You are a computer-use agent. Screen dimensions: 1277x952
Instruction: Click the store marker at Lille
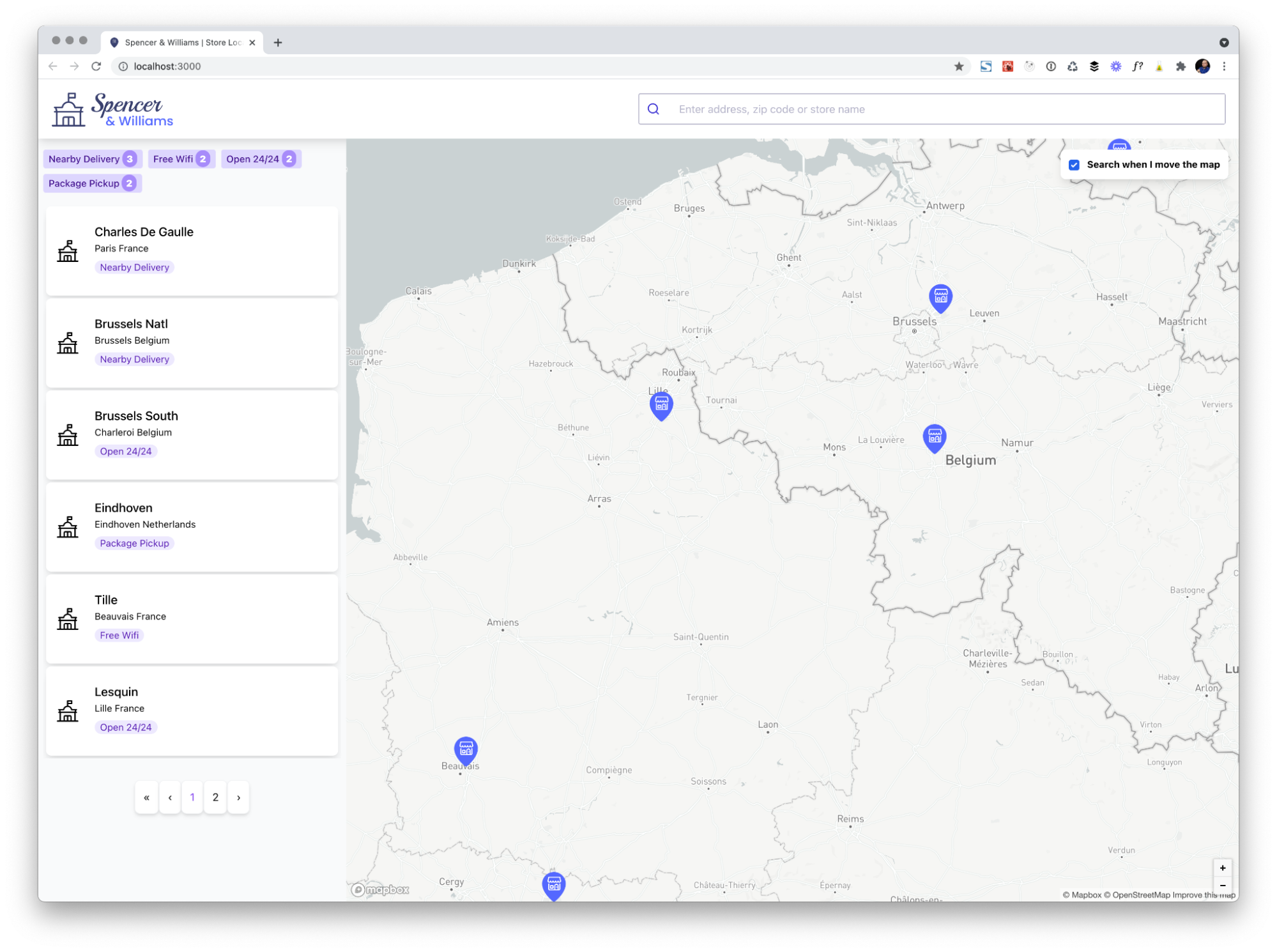click(661, 406)
